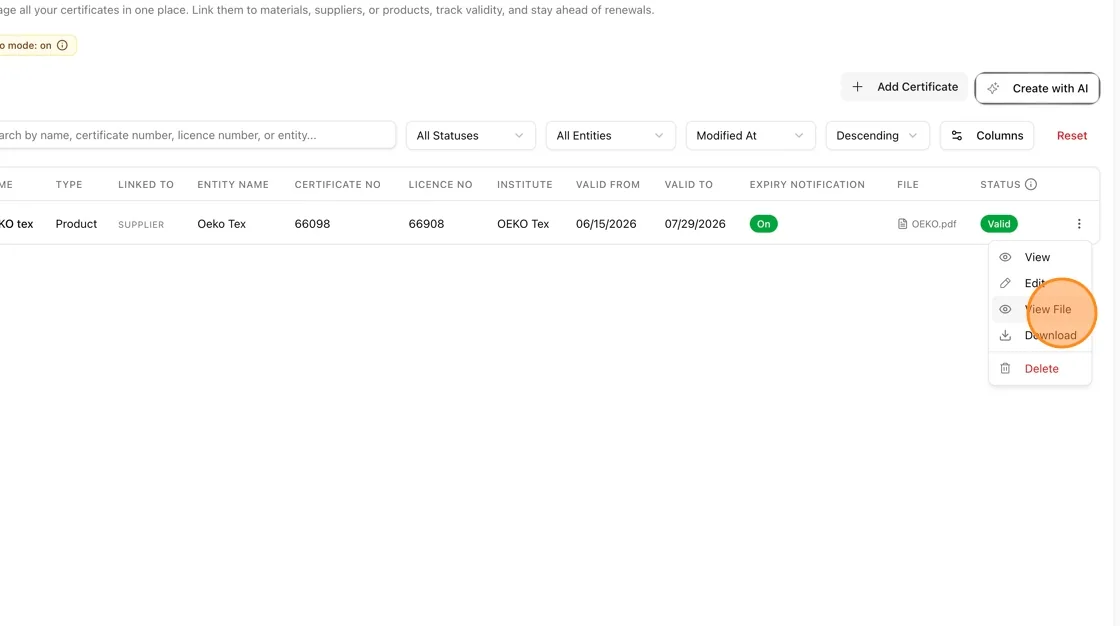Click the plus icon in Add Certificate
The width and height of the screenshot is (1120, 626).
[857, 86]
